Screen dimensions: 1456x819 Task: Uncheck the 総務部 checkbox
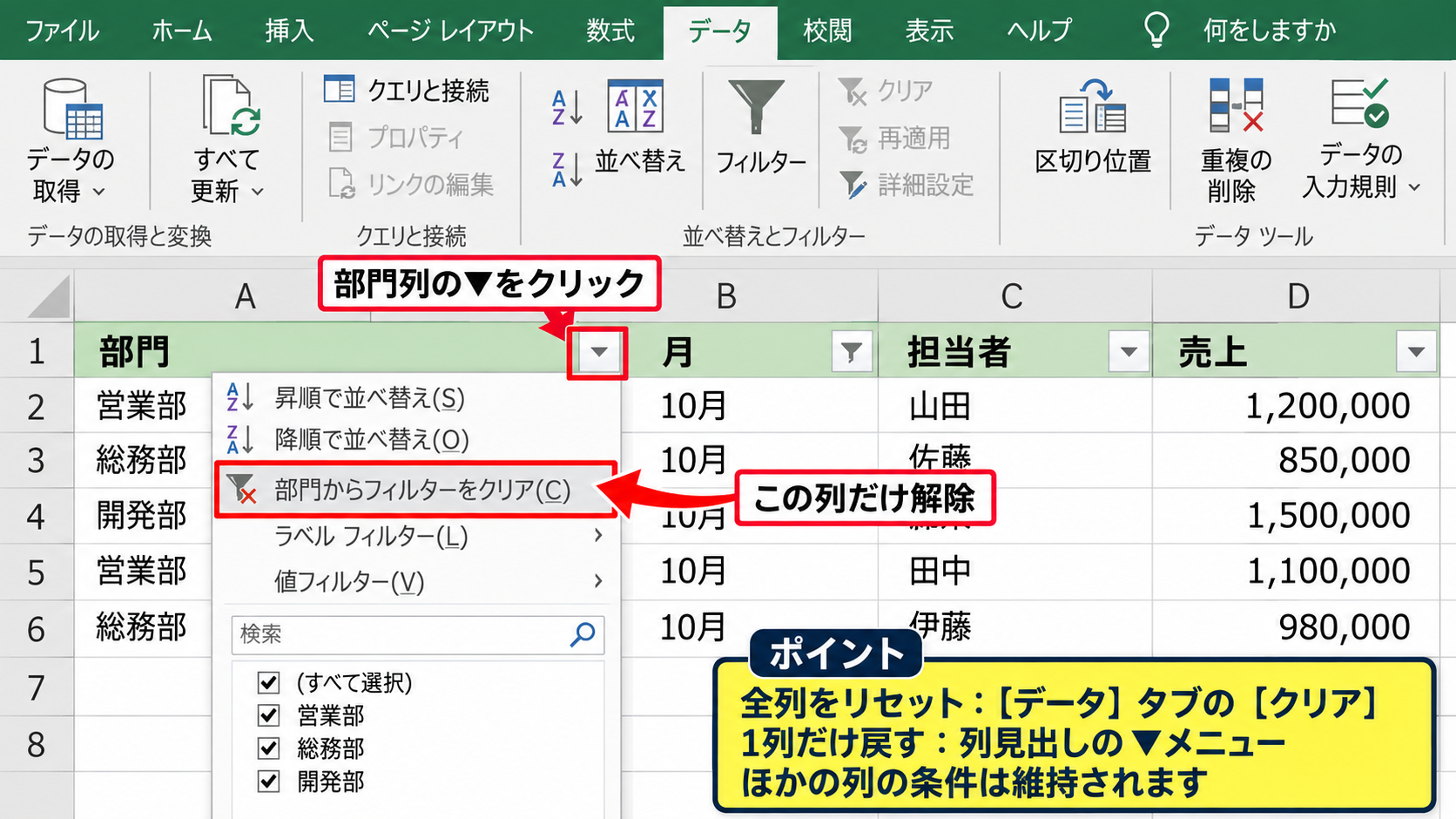[x=269, y=748]
